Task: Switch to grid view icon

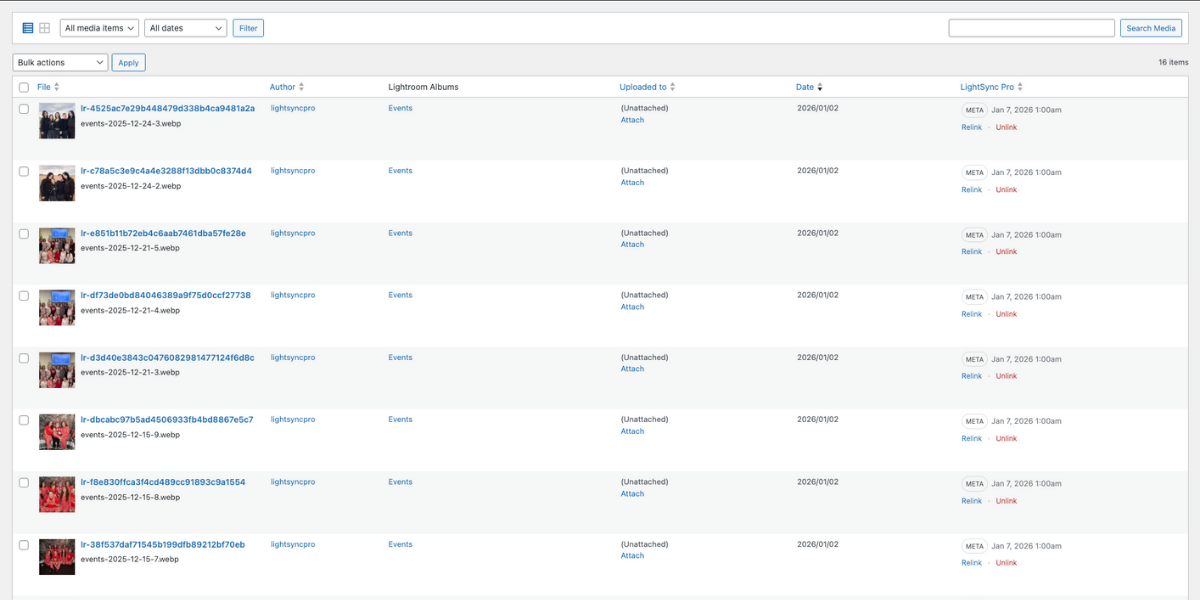Action: point(45,28)
